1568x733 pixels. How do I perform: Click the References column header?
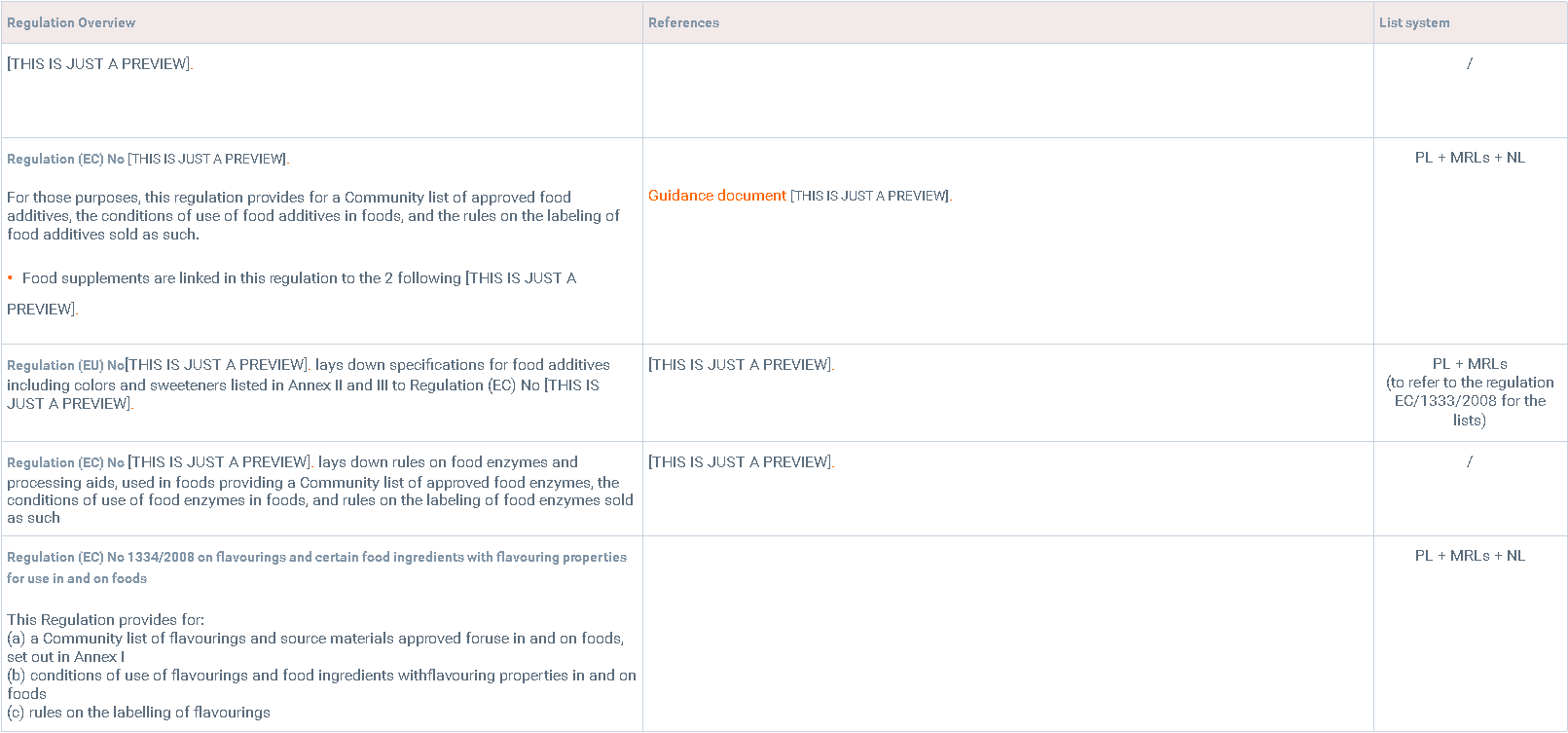point(683,22)
